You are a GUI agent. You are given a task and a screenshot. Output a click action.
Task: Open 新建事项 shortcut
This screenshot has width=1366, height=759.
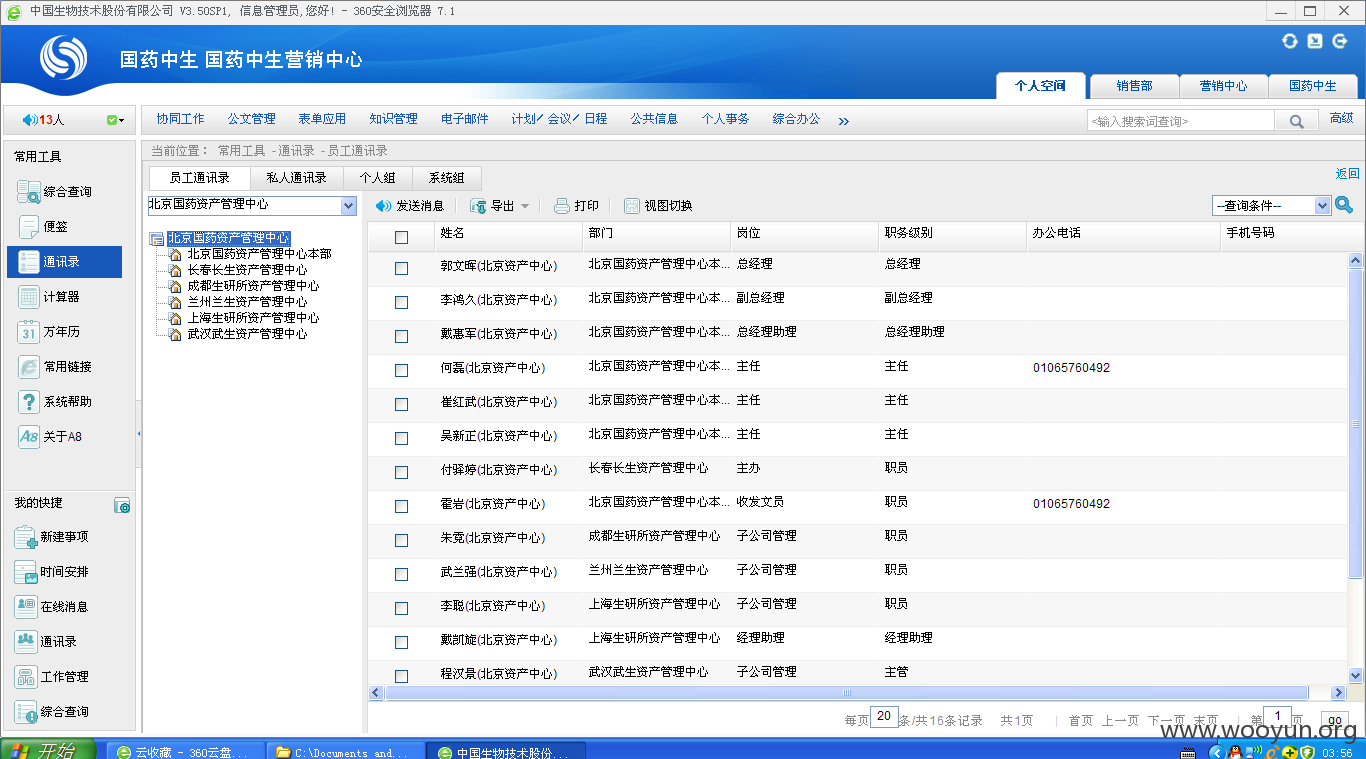[52, 537]
